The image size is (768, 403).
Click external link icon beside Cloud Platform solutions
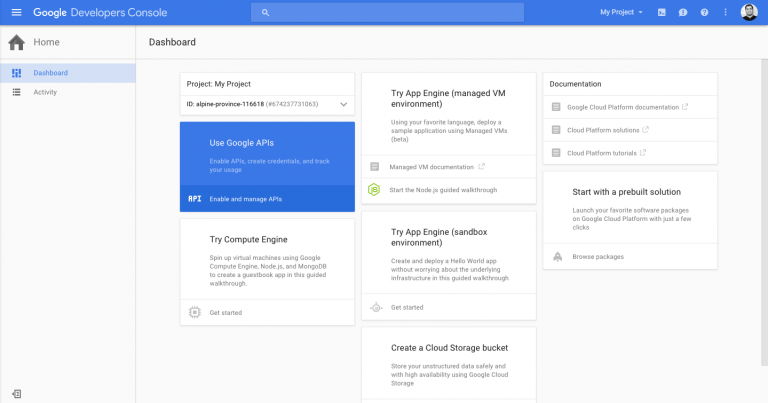[x=645, y=130]
